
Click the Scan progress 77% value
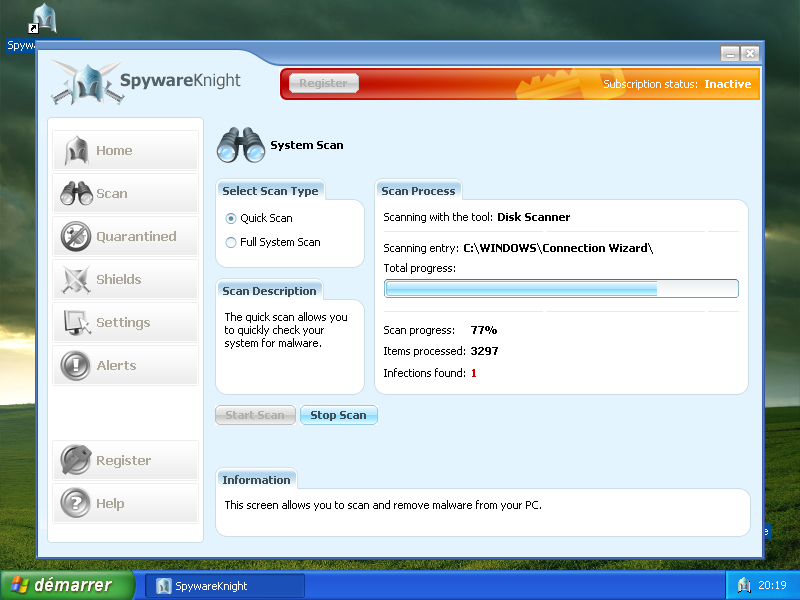[x=484, y=330]
